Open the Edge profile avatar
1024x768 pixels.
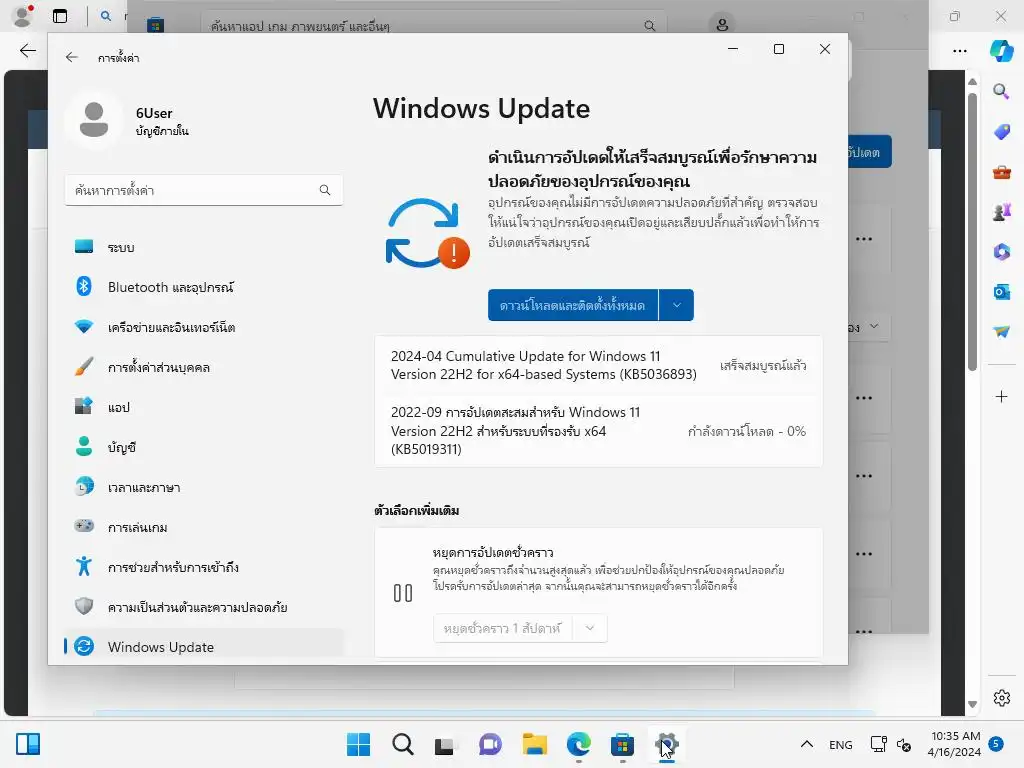pyautogui.click(x=23, y=16)
